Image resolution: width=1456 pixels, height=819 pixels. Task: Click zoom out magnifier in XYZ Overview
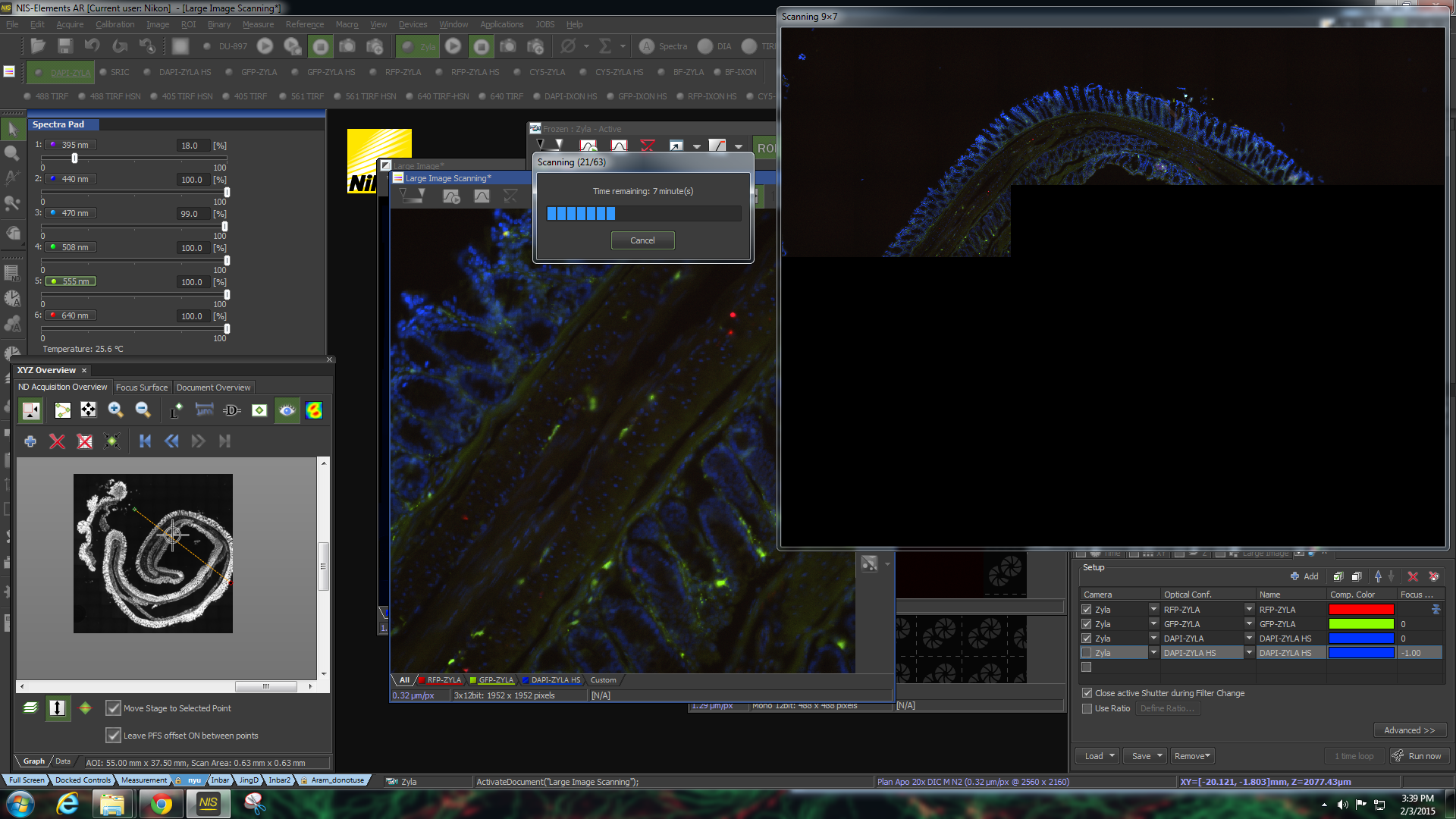(x=143, y=410)
